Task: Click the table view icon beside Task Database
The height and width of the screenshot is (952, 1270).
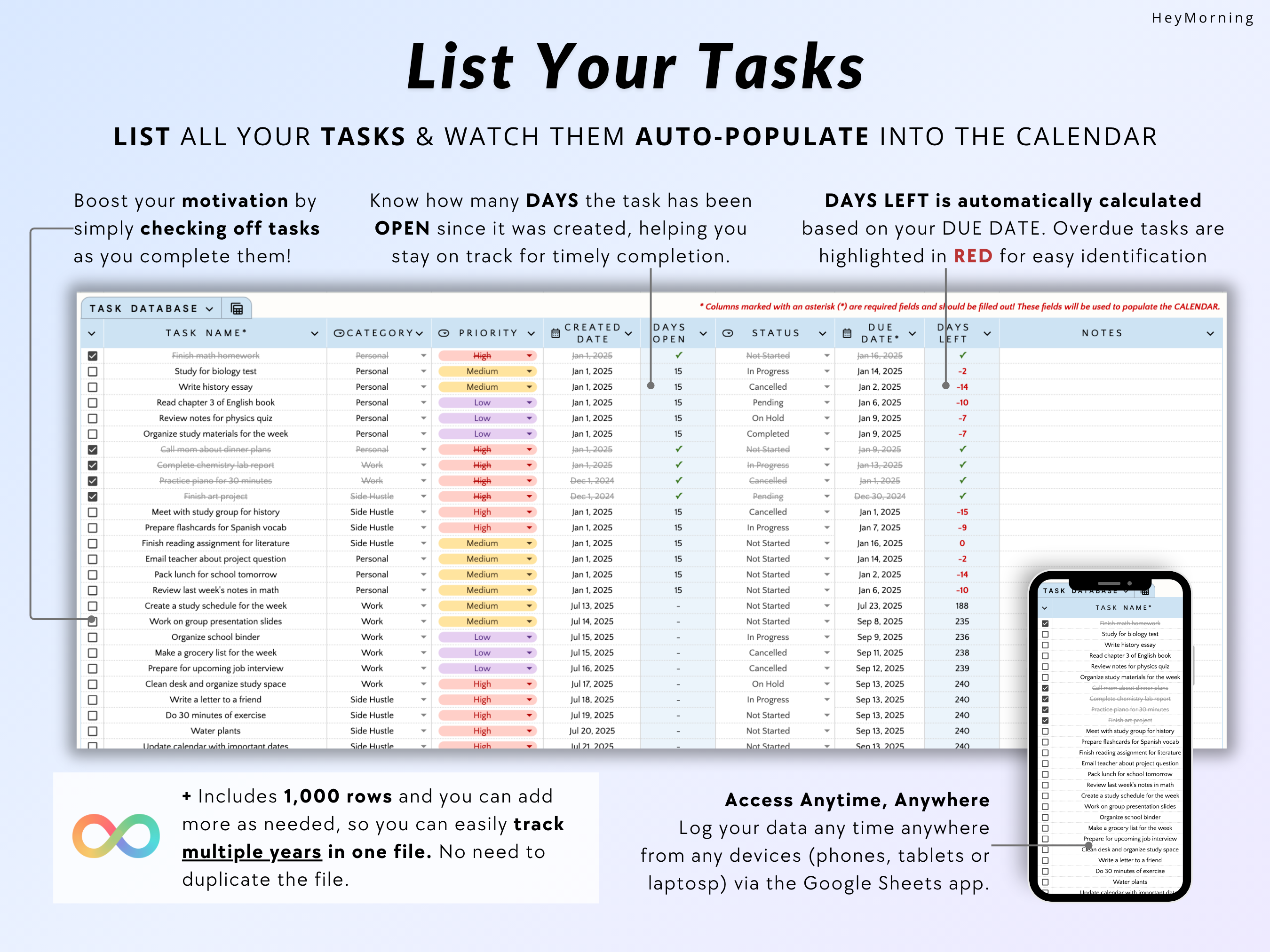Action: tap(237, 309)
